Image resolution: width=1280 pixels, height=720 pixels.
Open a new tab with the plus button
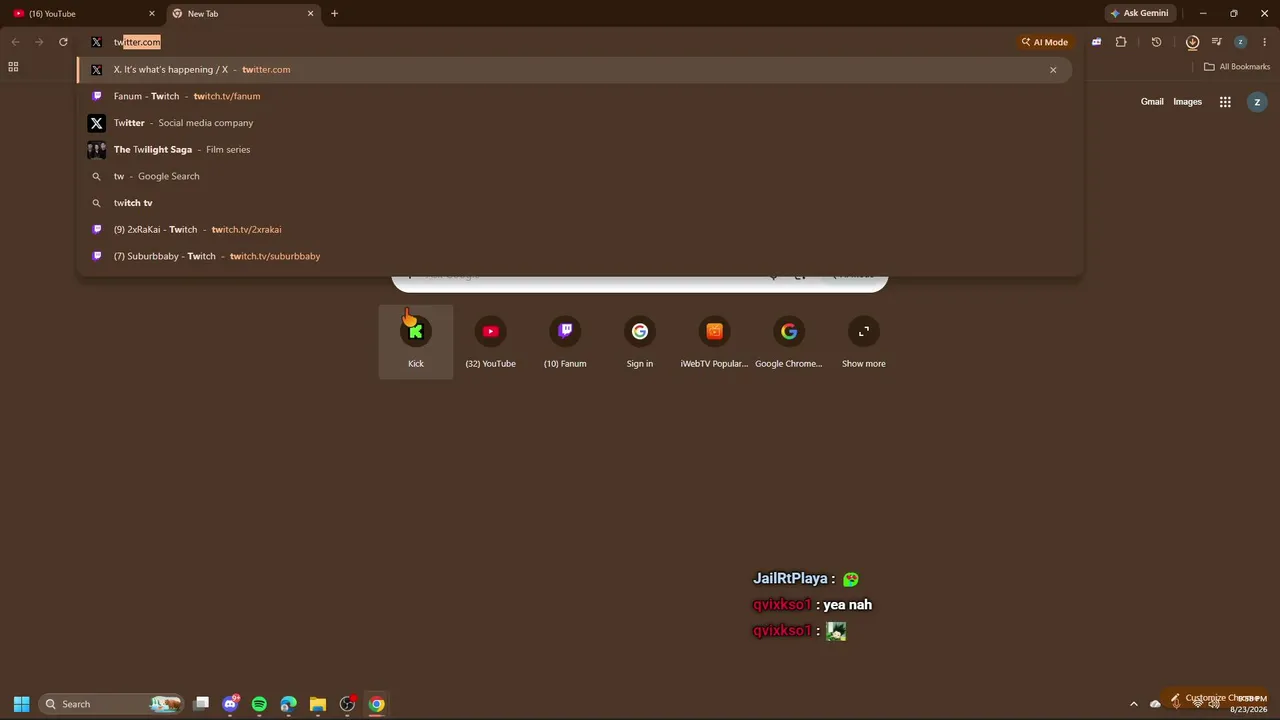[x=335, y=14]
